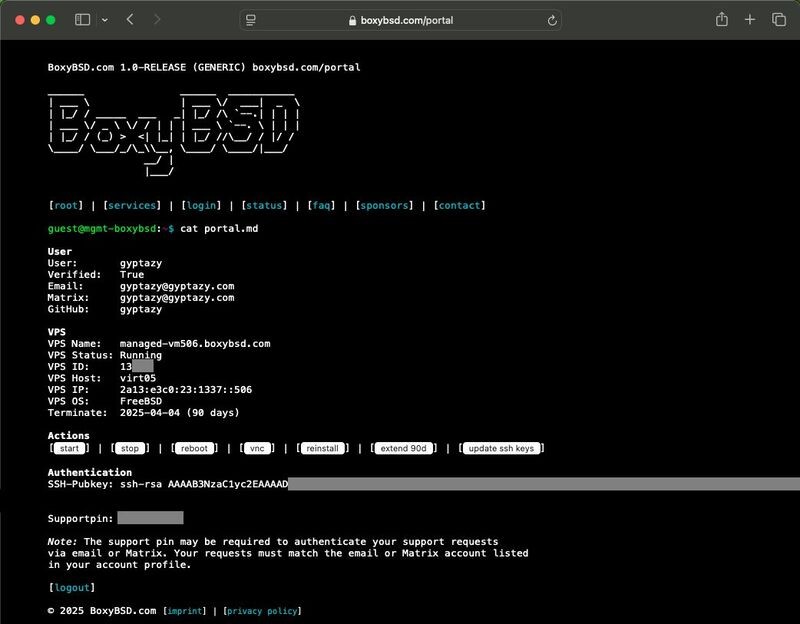The width and height of the screenshot is (800, 624).
Task: Open the imprint link in the footer
Action: pos(184,611)
